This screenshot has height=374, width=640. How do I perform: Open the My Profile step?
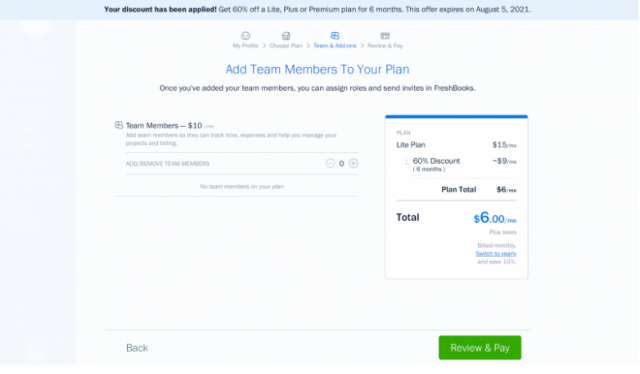click(245, 46)
